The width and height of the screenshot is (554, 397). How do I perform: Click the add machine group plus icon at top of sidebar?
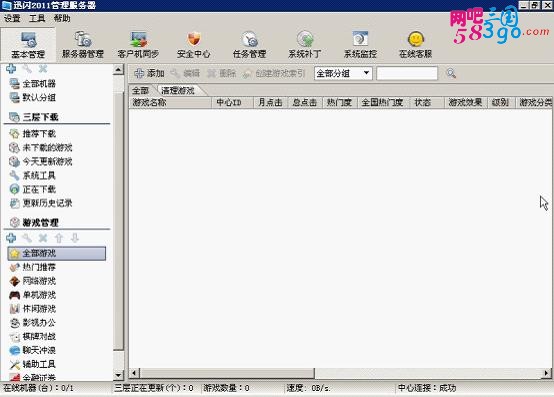(11, 69)
